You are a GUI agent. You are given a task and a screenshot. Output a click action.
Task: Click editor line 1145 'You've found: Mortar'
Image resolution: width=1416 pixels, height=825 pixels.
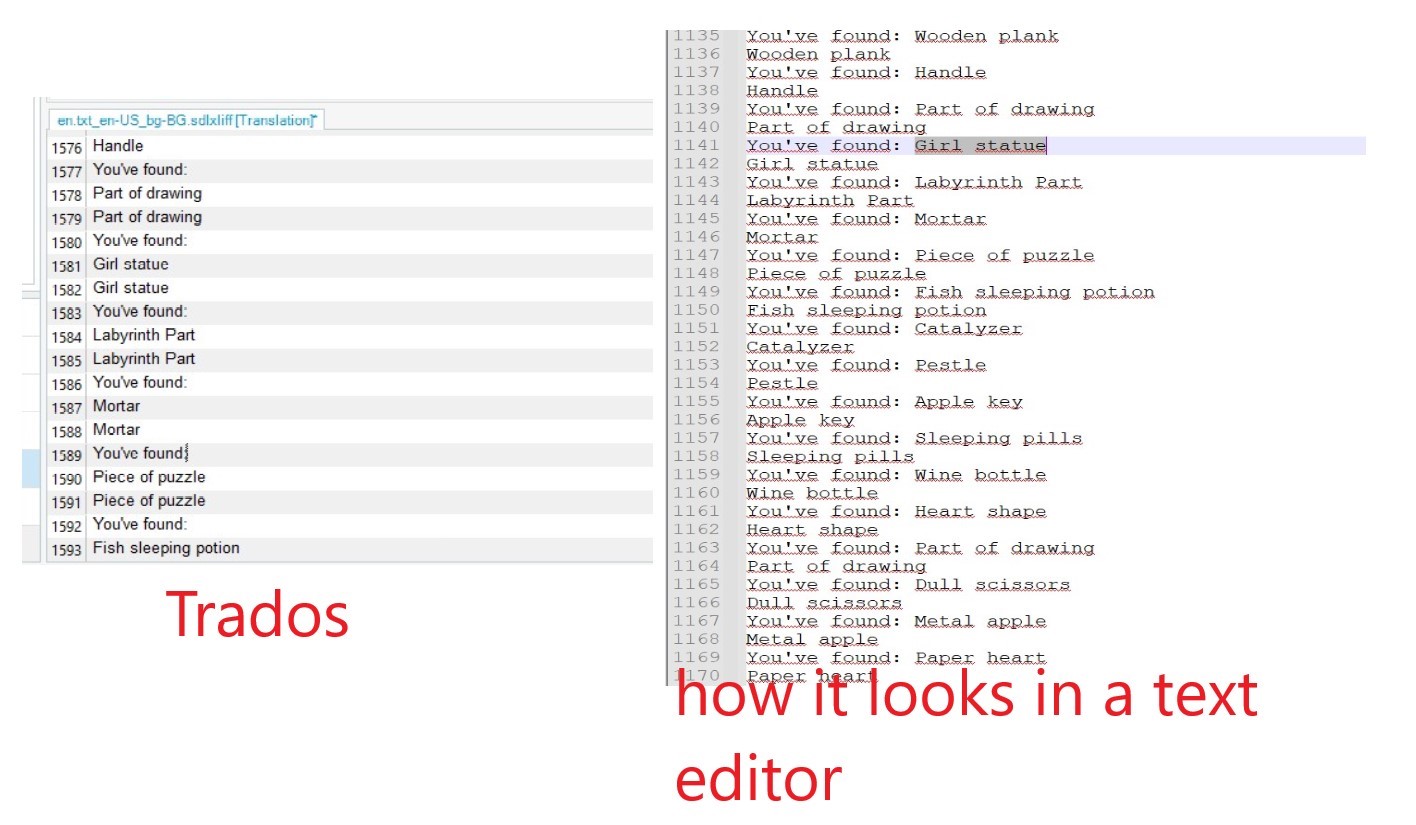(x=866, y=219)
